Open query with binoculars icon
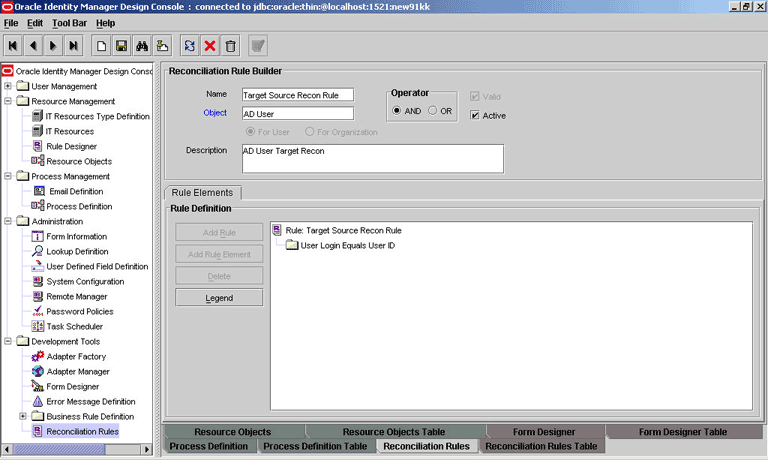Viewport: 768px width, 460px height. pyautogui.click(x=142, y=46)
